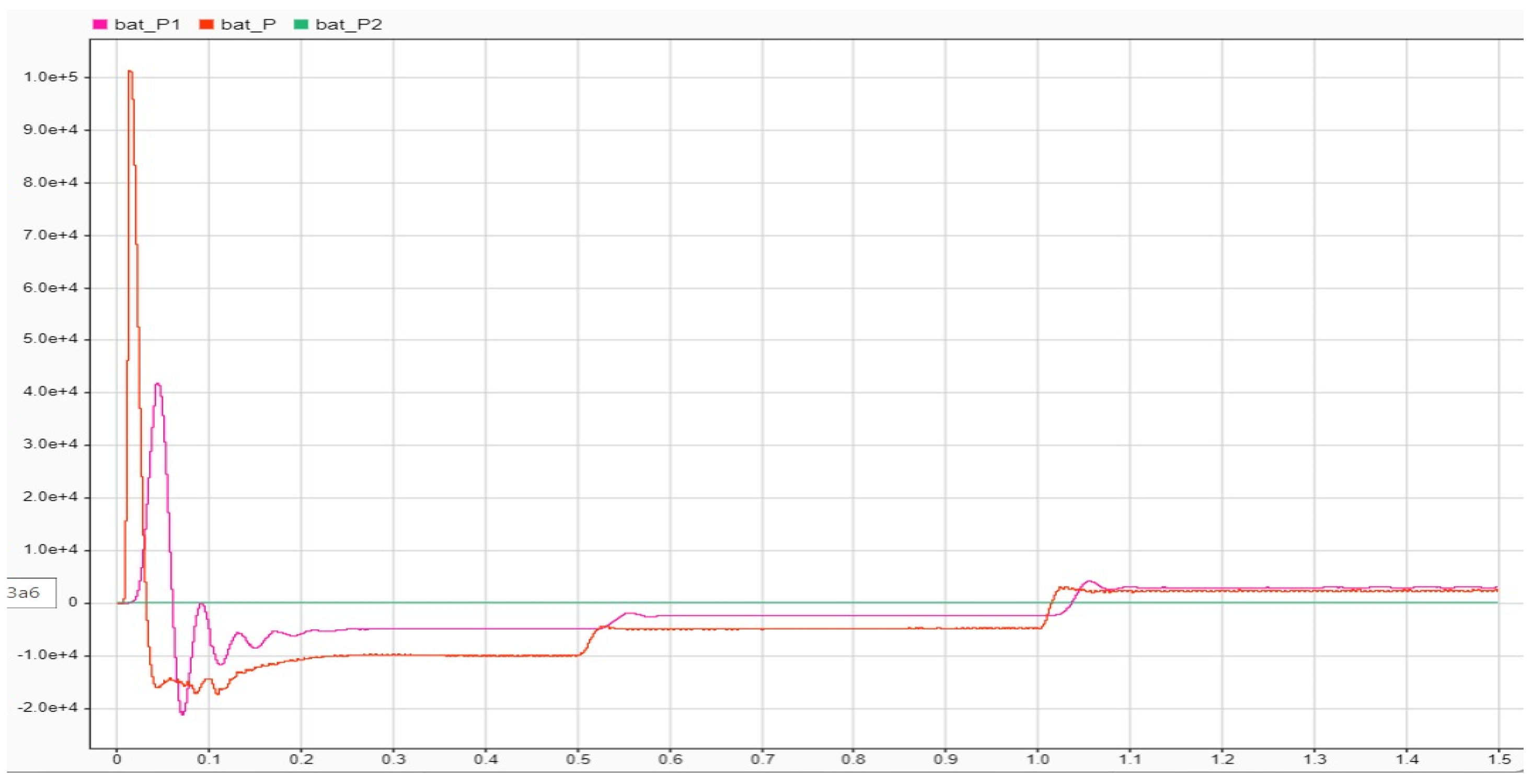This screenshot has width=1532, height=784.
Task: Click the pink overshoot bump after x=1.0
Action: tap(1088, 581)
